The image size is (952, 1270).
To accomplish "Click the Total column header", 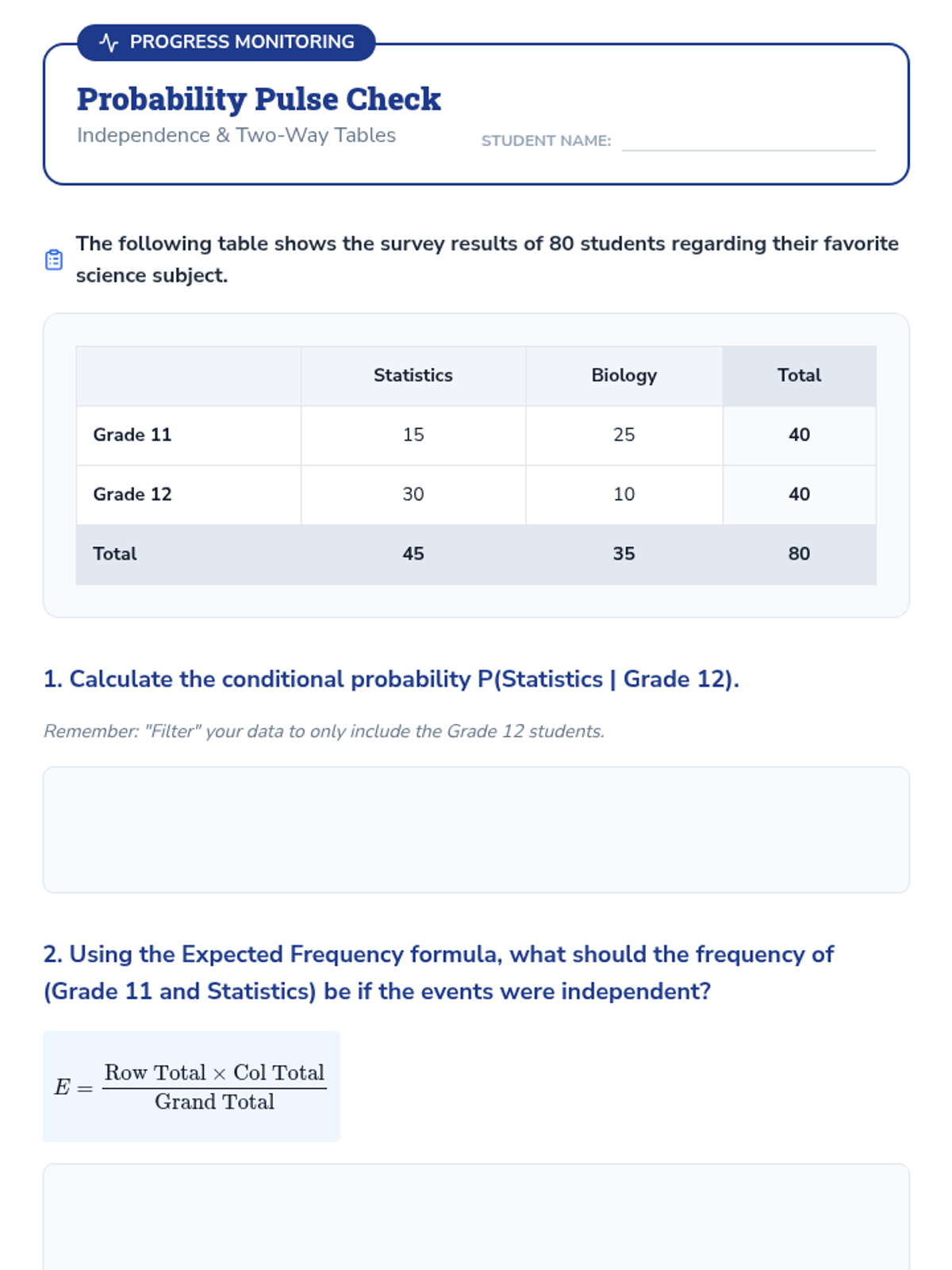I will (x=798, y=375).
